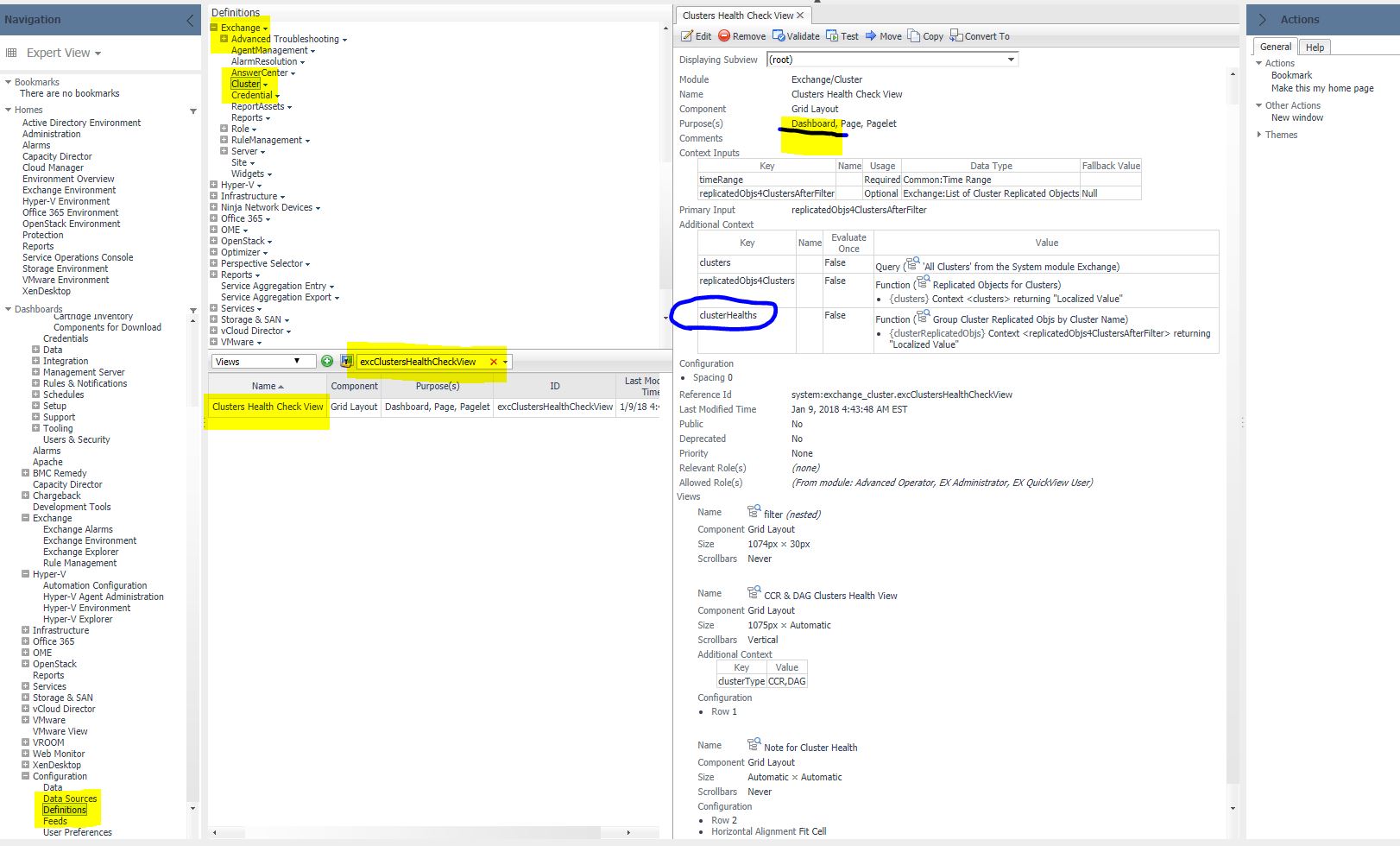Open the Note for Cluster Health view icon
This screenshot has width=1400, height=846.
click(x=754, y=744)
